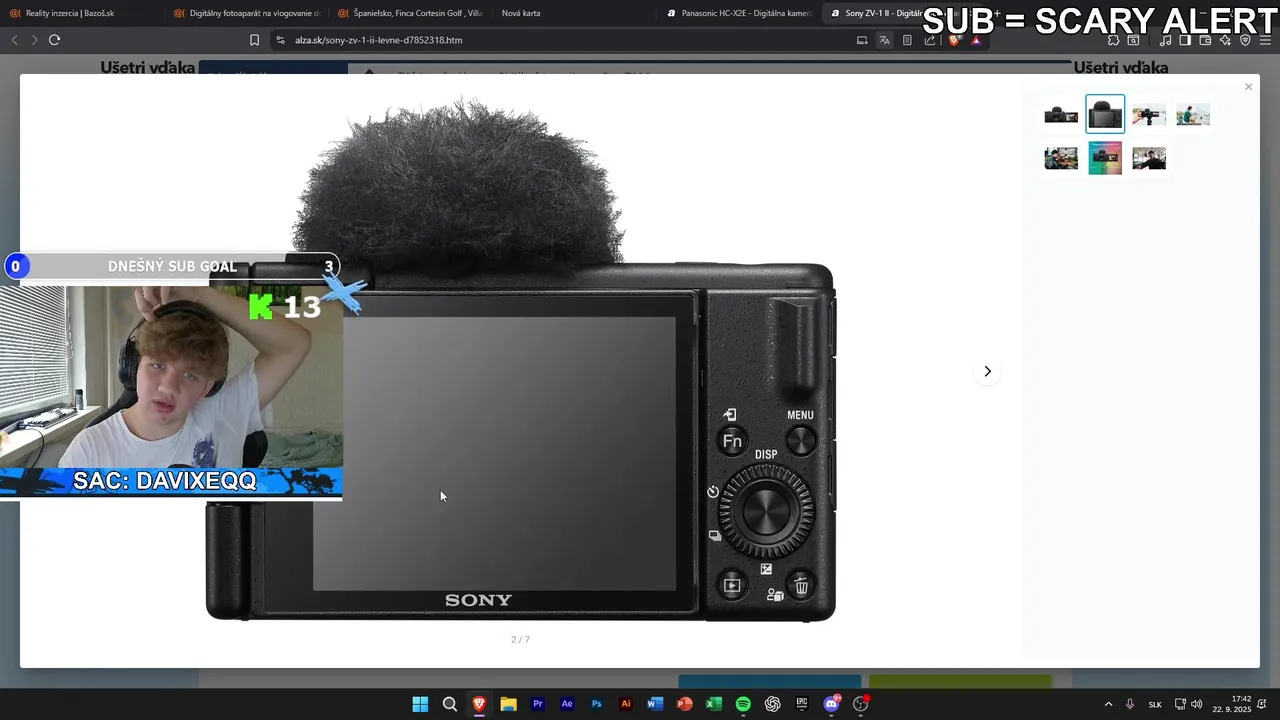Switch to Digitálny fotoaparát na vlogovanie tab
The height and width of the screenshot is (720, 1280).
246,13
